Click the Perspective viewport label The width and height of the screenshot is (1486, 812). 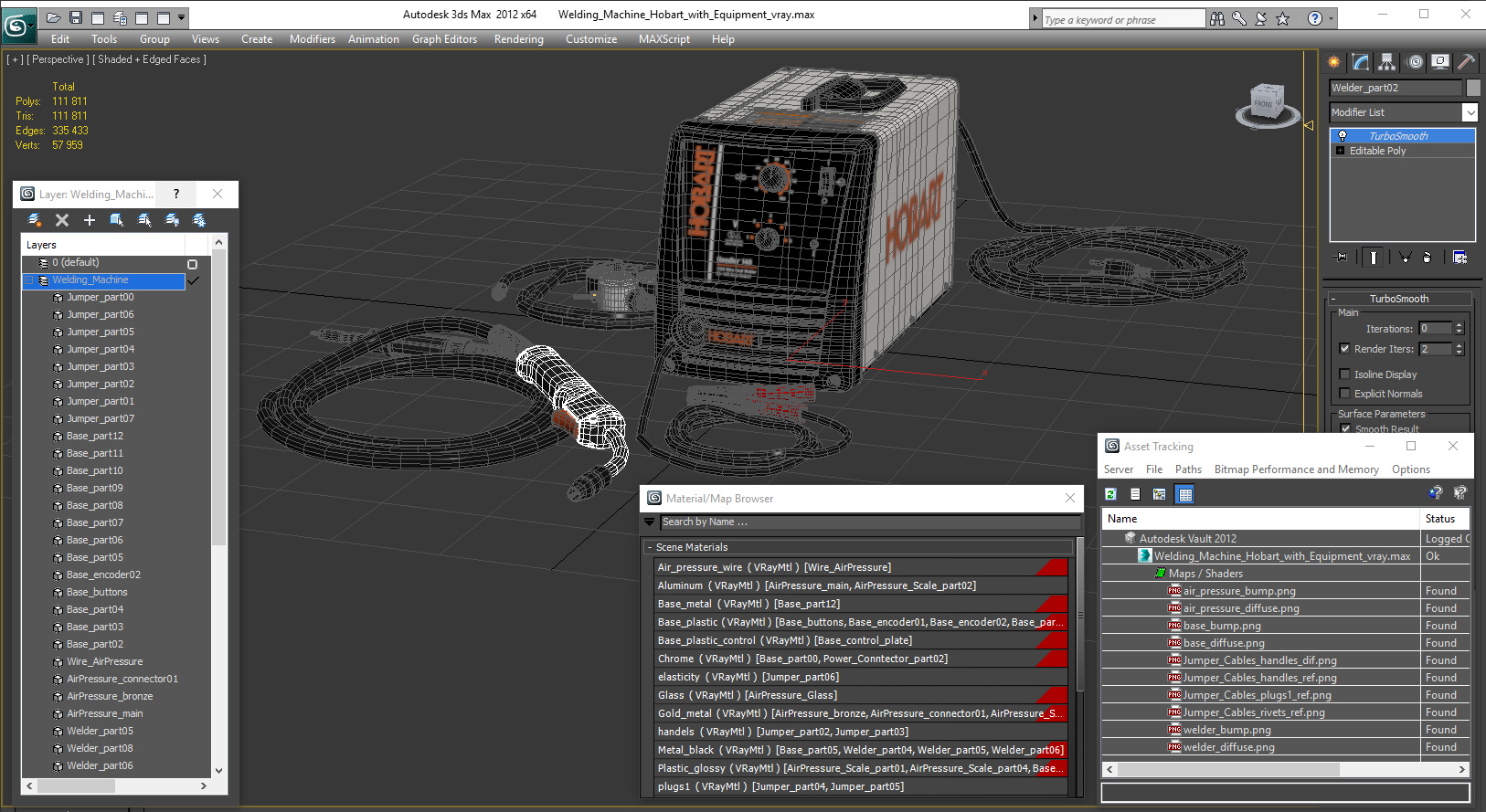58,59
